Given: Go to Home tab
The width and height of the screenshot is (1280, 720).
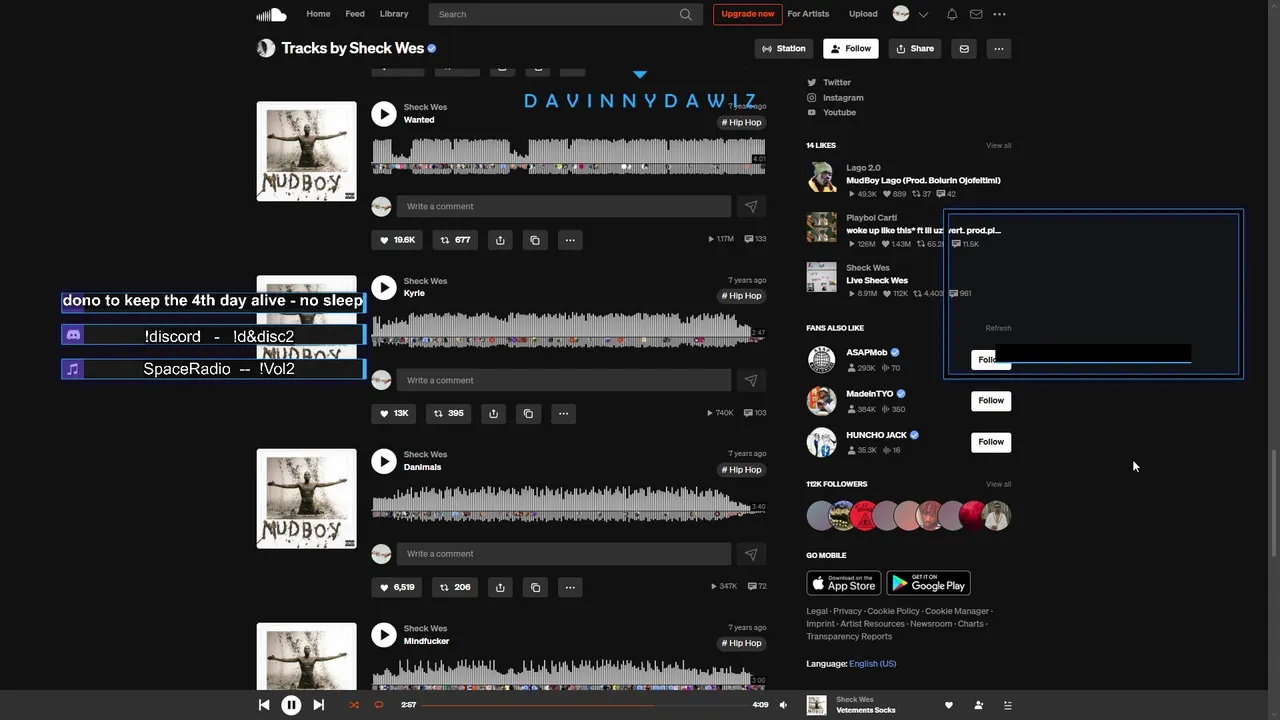Looking at the screenshot, I should (x=318, y=14).
